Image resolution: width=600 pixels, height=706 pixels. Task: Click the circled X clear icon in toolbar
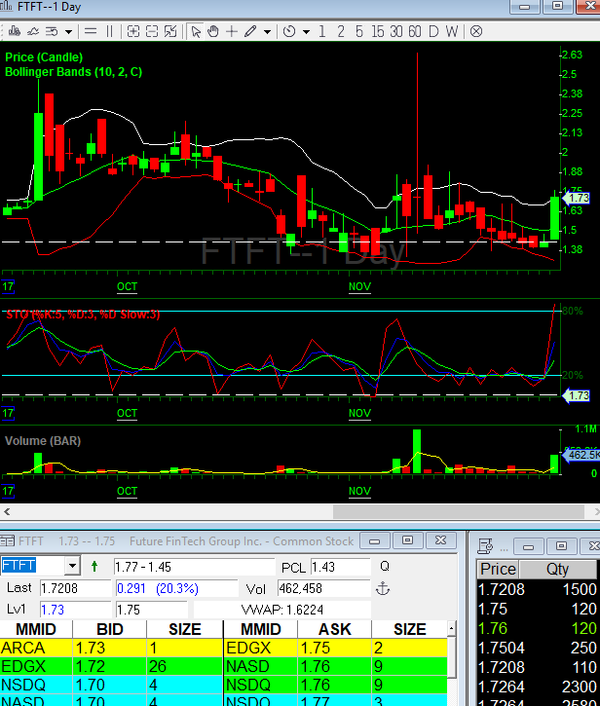click(476, 31)
